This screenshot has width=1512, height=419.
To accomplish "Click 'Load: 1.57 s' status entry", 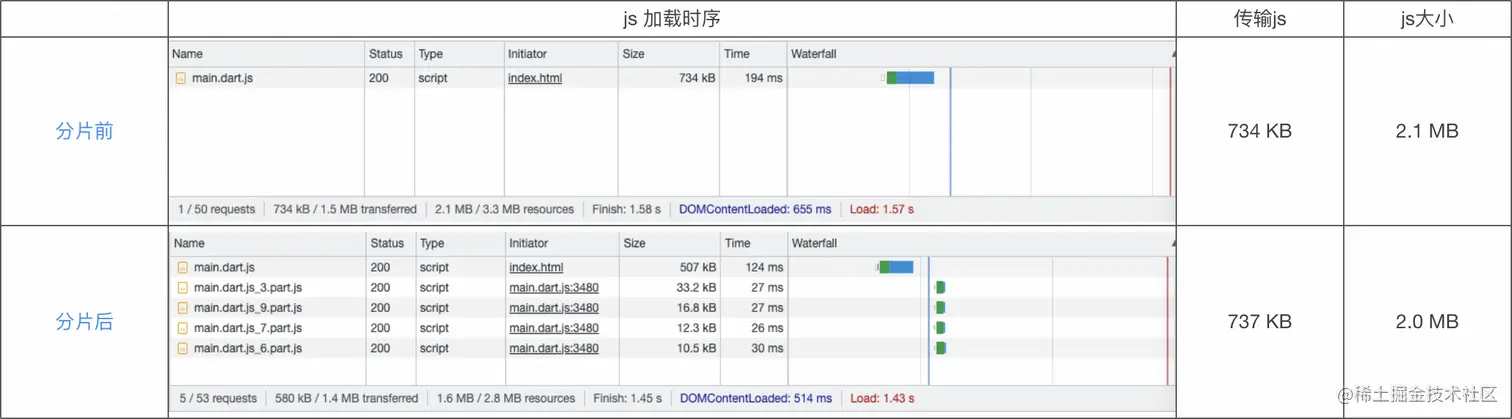I will pos(882,210).
